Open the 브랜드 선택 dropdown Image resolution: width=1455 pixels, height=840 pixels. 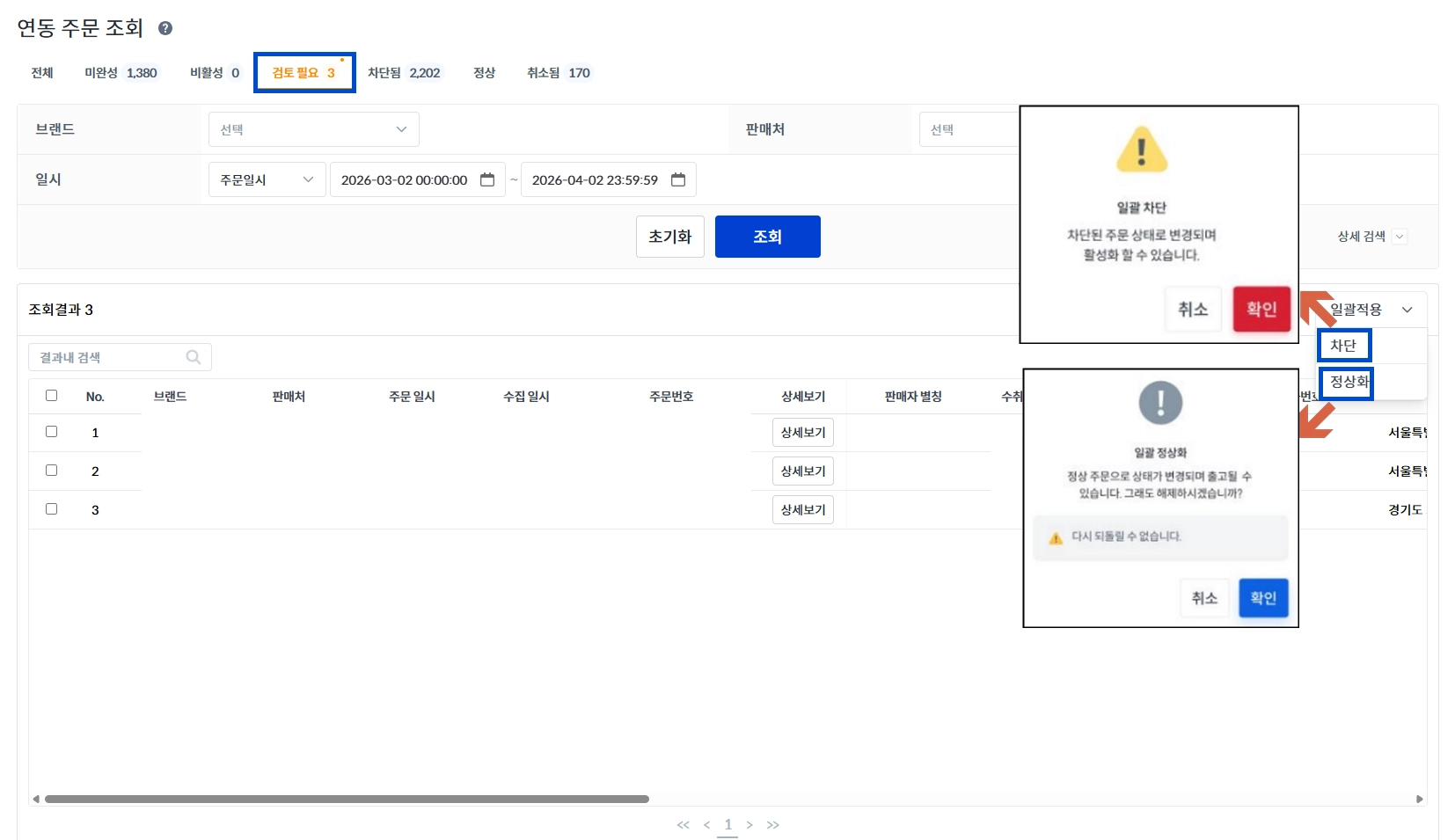(314, 129)
